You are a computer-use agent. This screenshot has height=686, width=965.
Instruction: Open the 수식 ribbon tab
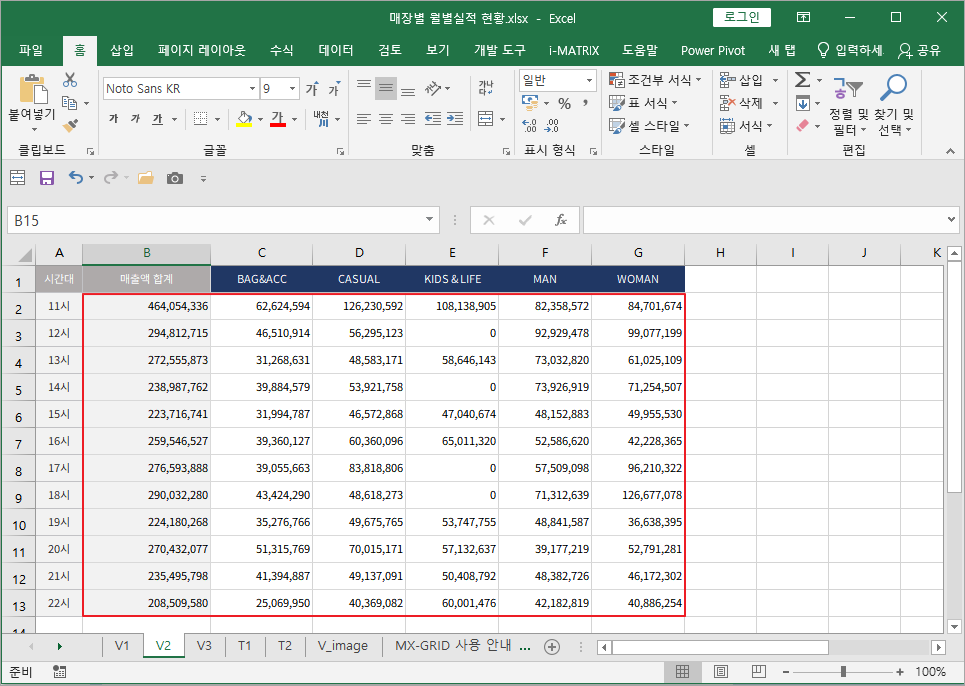(281, 50)
